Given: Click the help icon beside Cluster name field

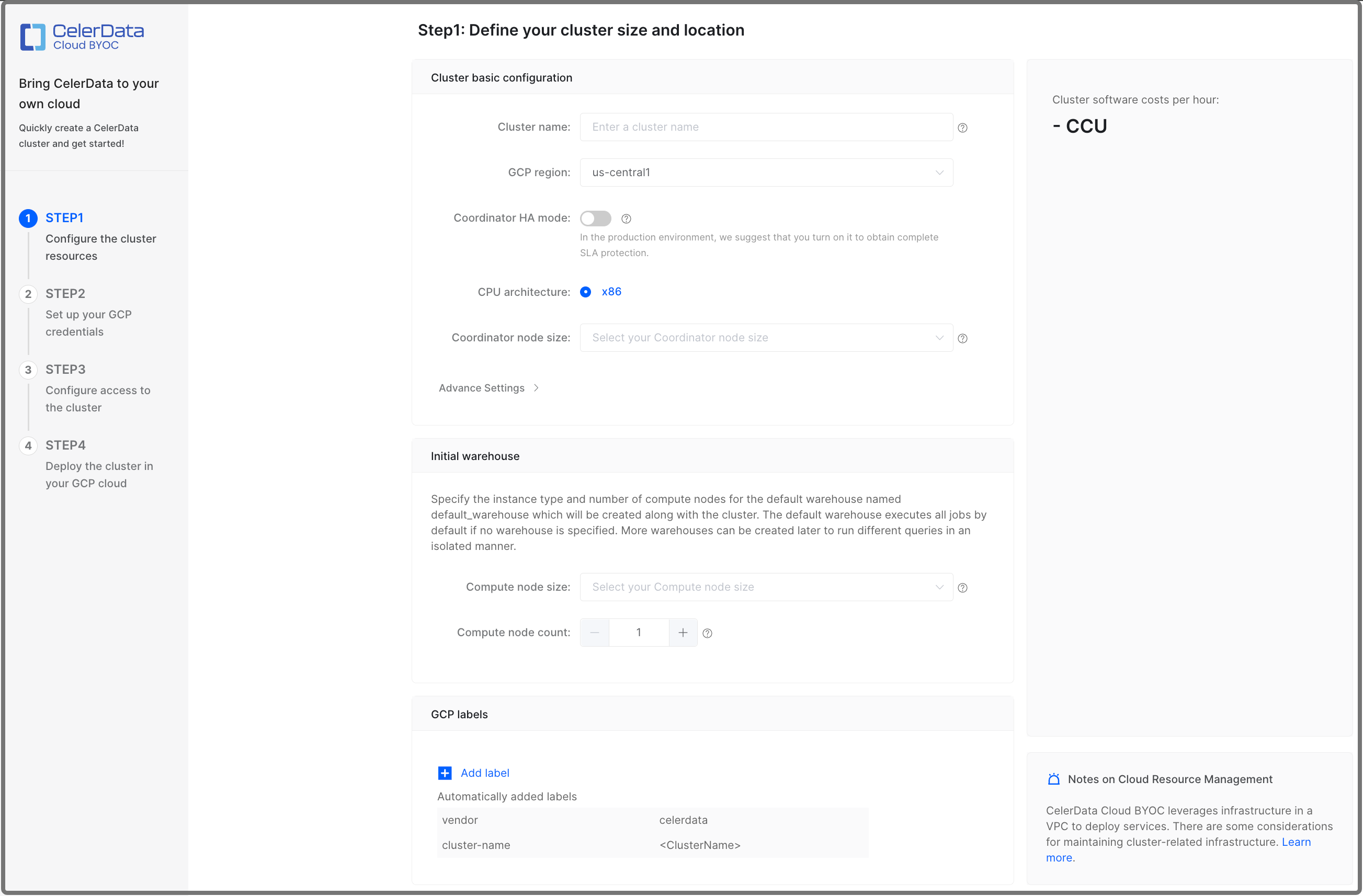Looking at the screenshot, I should coord(963,128).
